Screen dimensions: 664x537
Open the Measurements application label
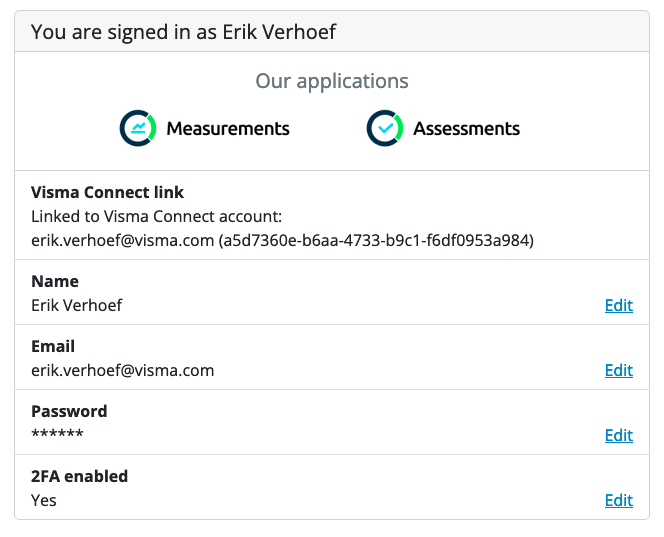coord(228,129)
